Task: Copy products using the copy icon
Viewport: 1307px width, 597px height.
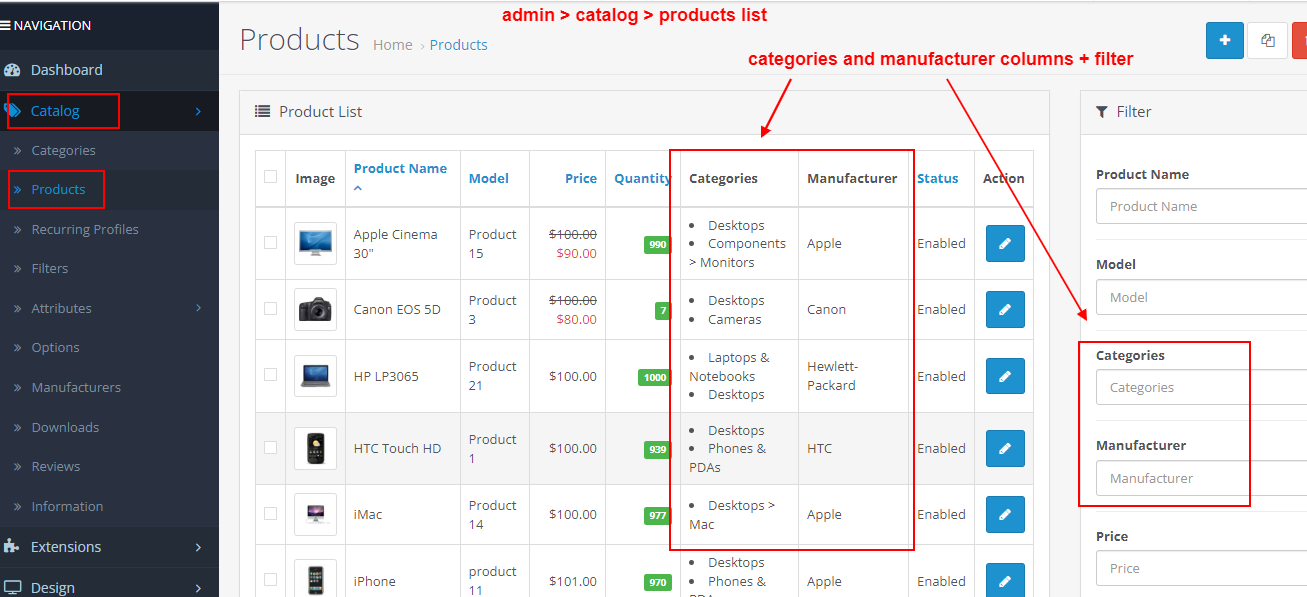Action: (x=1267, y=40)
